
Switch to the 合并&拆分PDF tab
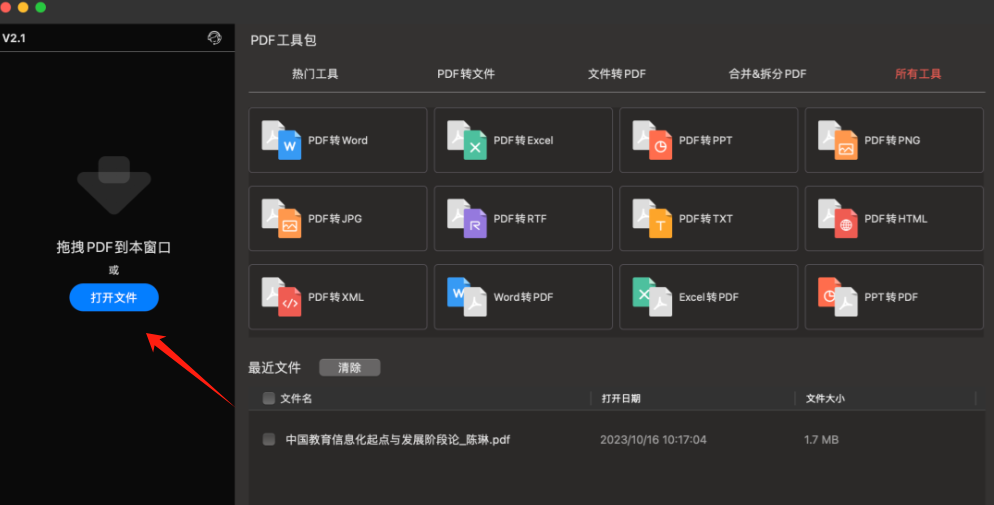(767, 74)
